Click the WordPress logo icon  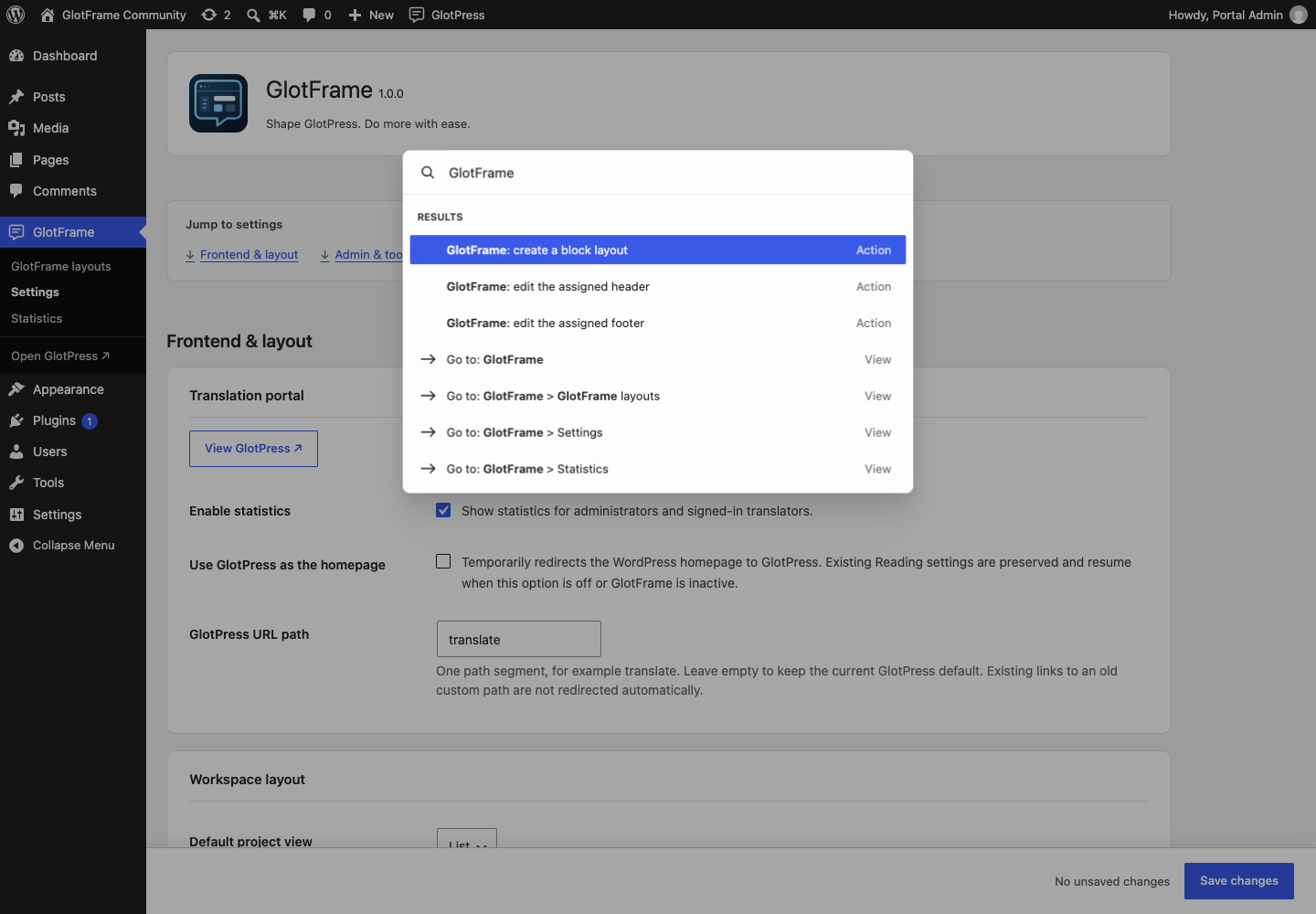[x=16, y=15]
